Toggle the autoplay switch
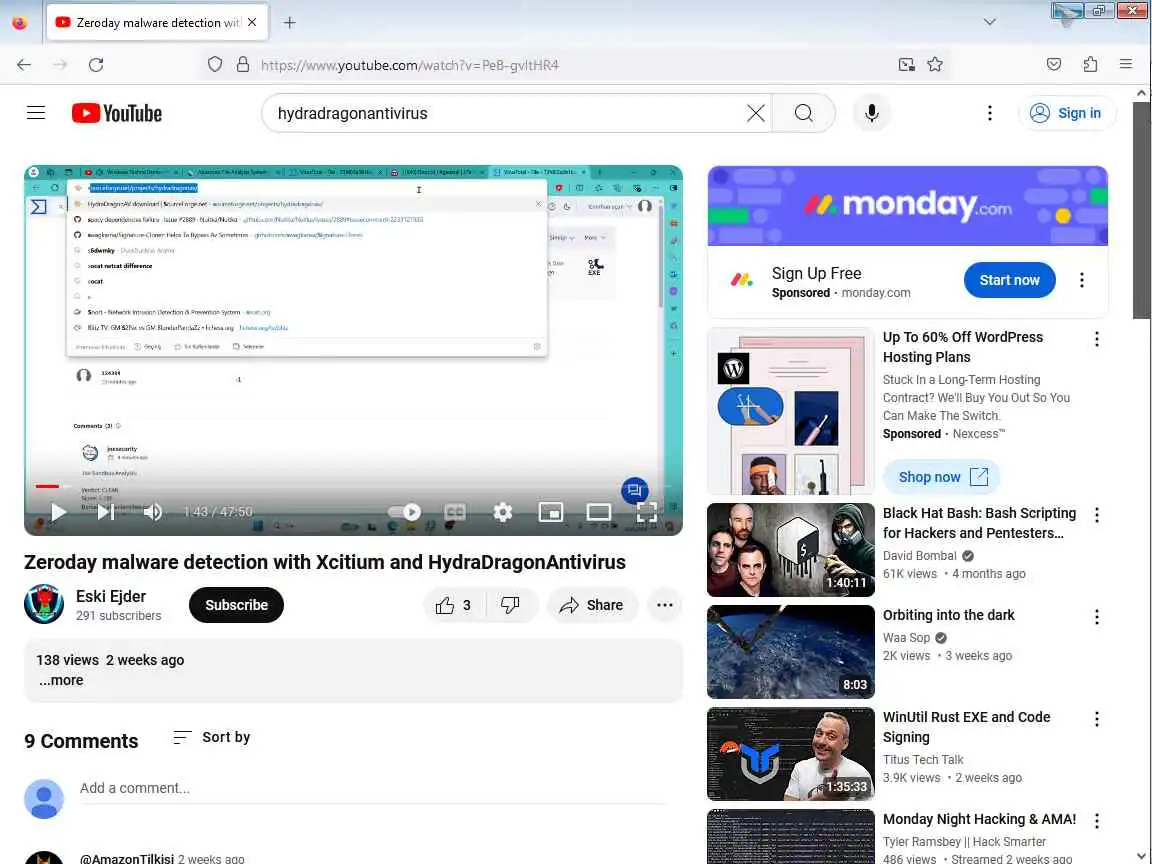 coord(404,512)
